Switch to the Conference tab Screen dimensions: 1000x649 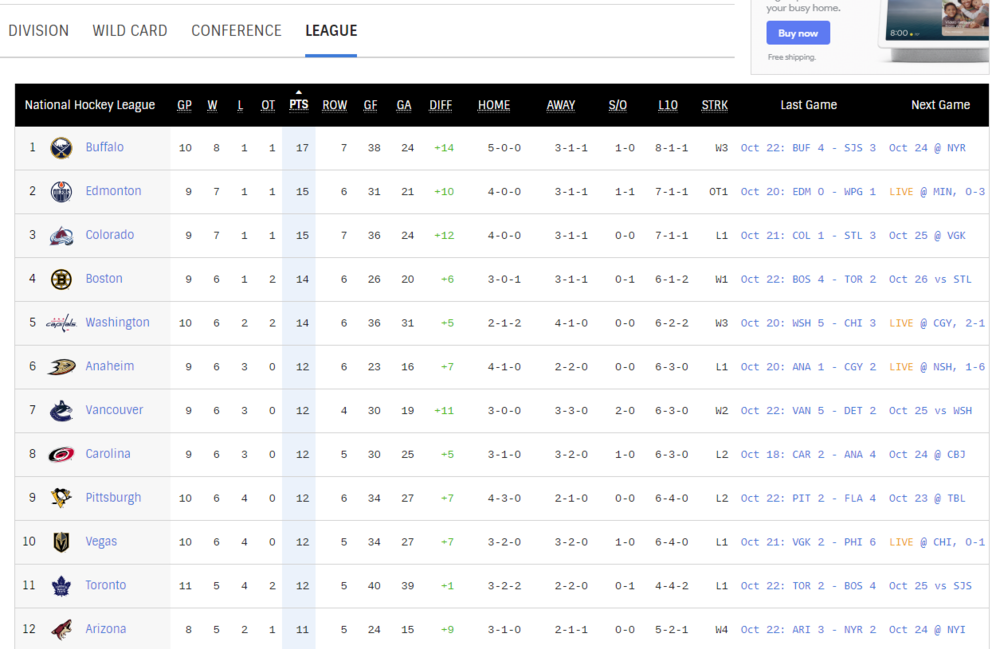click(236, 31)
